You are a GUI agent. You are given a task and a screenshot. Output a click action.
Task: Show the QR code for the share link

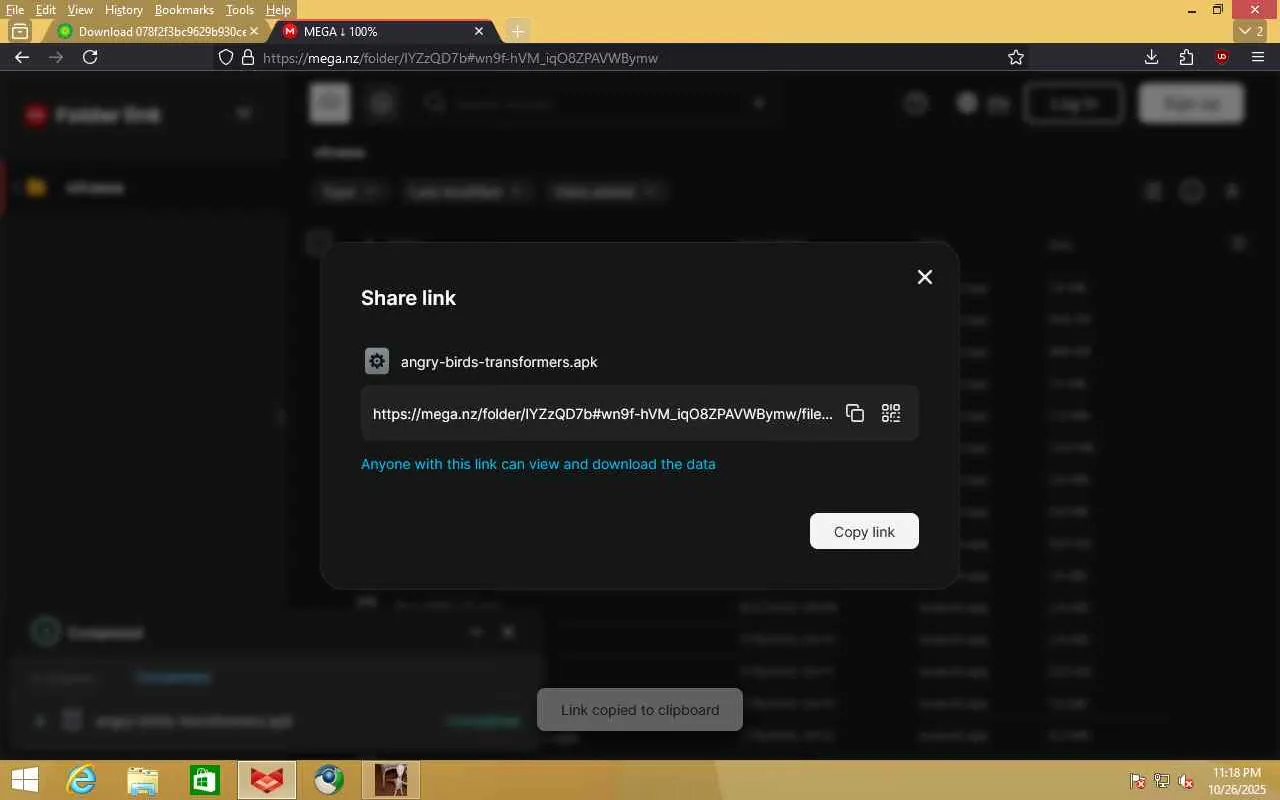tap(891, 413)
